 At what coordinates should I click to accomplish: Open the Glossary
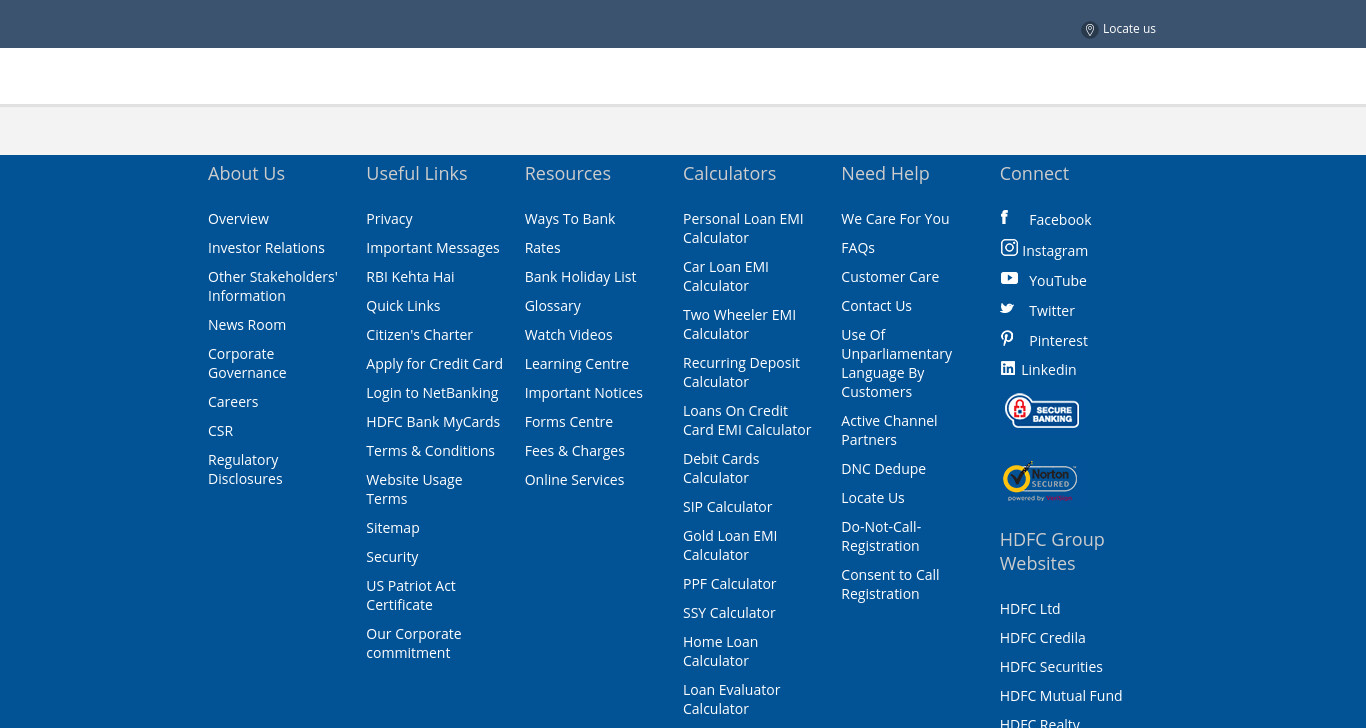(x=553, y=306)
